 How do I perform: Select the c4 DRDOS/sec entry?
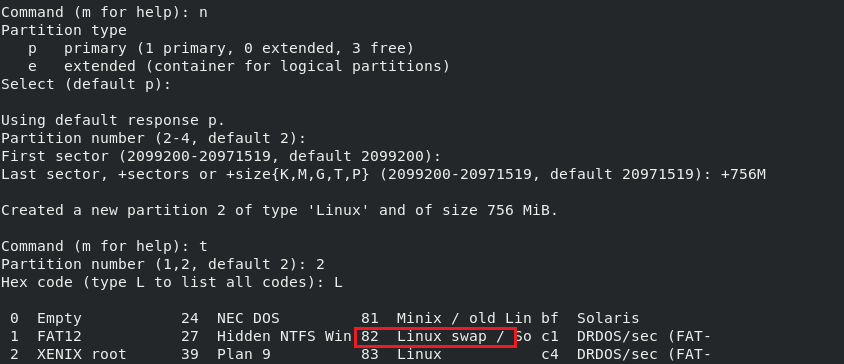(x=626, y=355)
